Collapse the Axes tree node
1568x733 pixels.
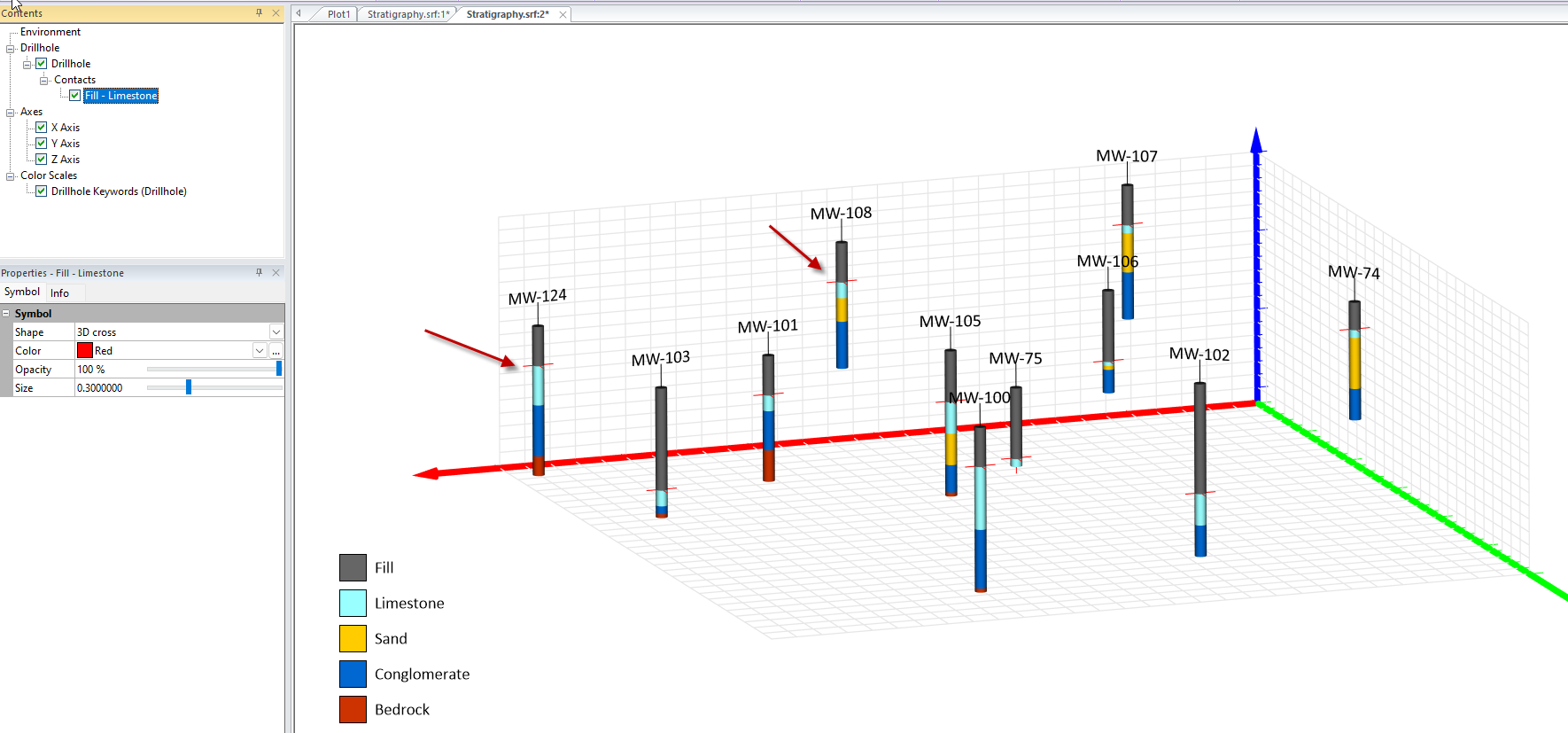(x=11, y=113)
